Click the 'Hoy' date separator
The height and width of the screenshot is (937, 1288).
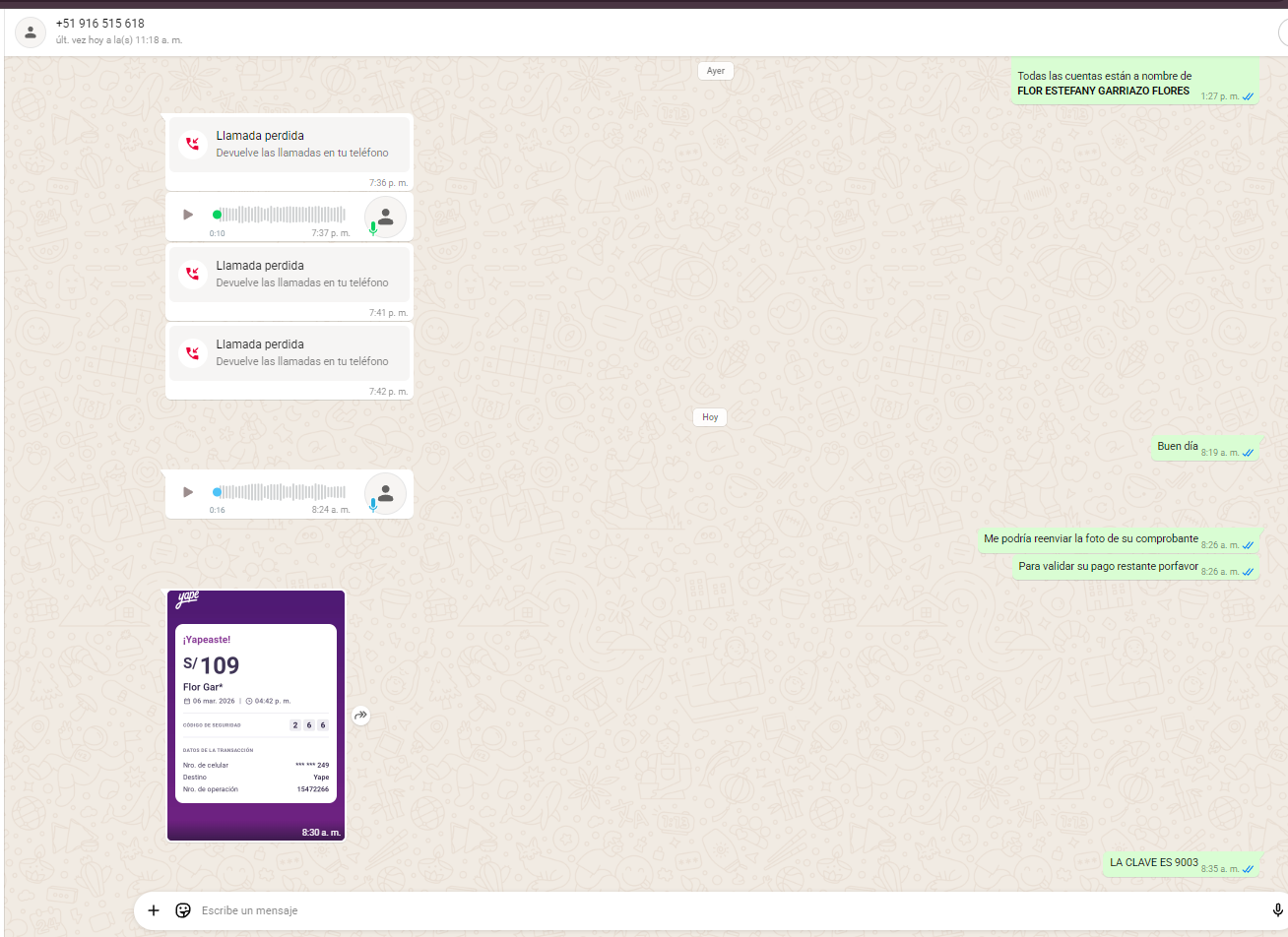point(710,417)
